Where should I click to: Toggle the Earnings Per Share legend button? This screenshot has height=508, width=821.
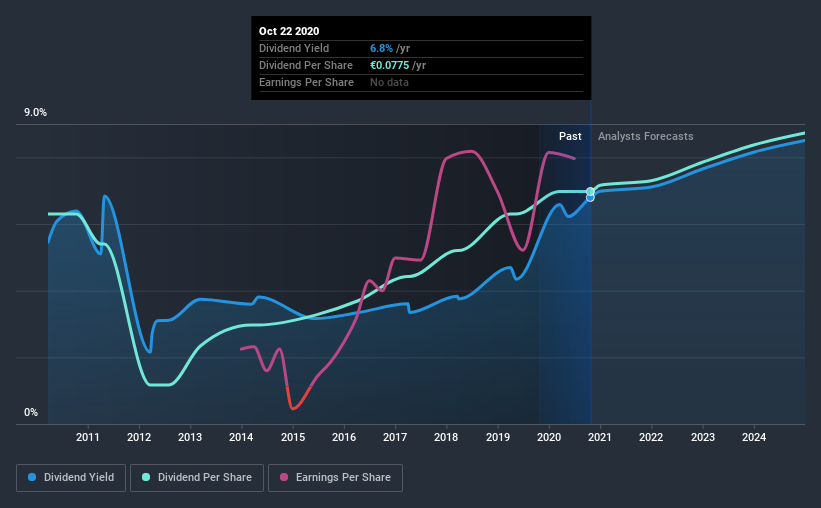pos(335,478)
